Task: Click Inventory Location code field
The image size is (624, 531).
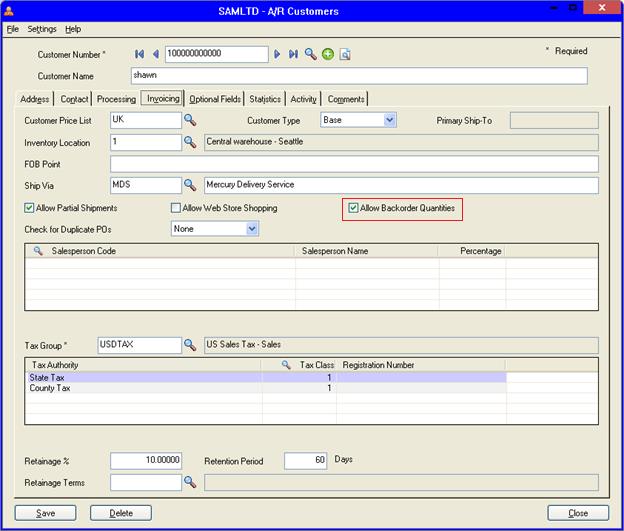Action: pyautogui.click(x=146, y=142)
